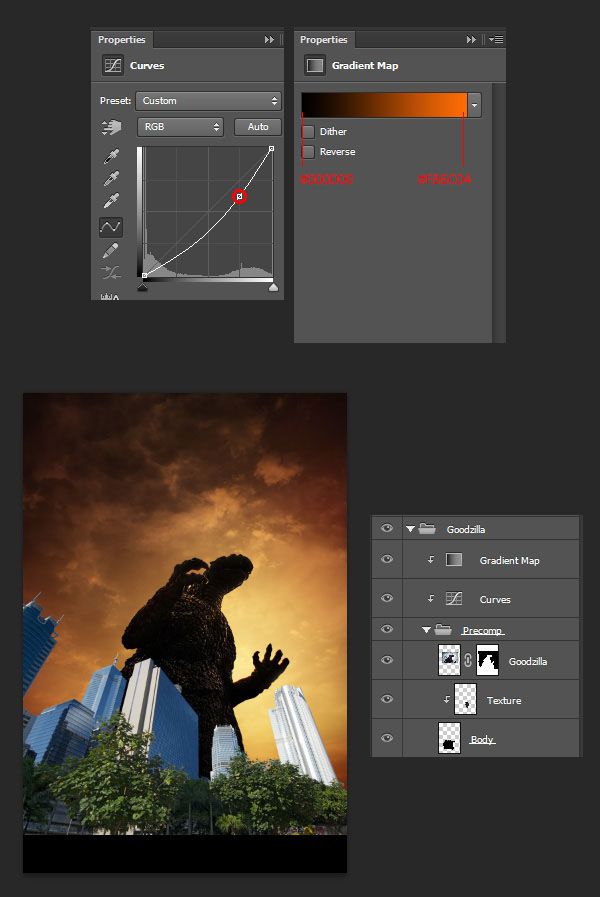Pick the gray point eyedropper in Curves
Screen dimensions: 600x897
click(112, 178)
